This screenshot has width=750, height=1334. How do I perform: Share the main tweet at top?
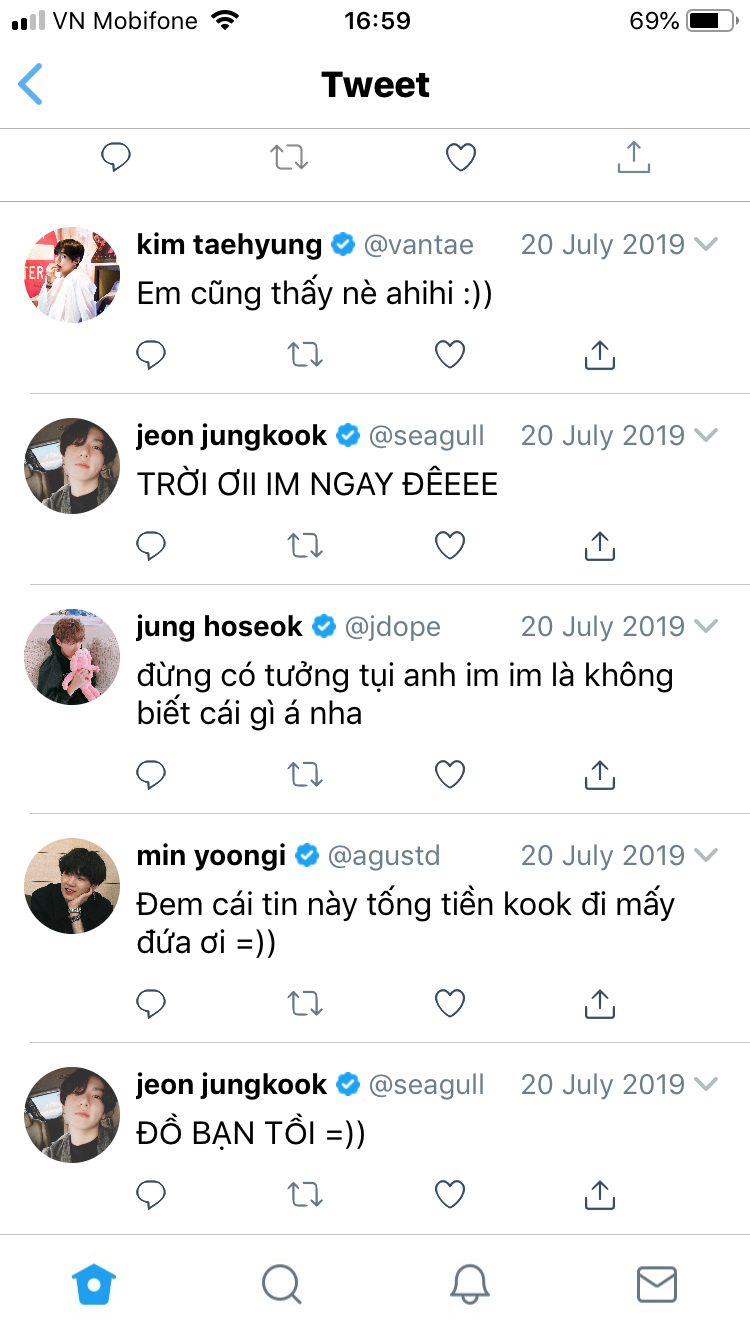pyautogui.click(x=634, y=157)
